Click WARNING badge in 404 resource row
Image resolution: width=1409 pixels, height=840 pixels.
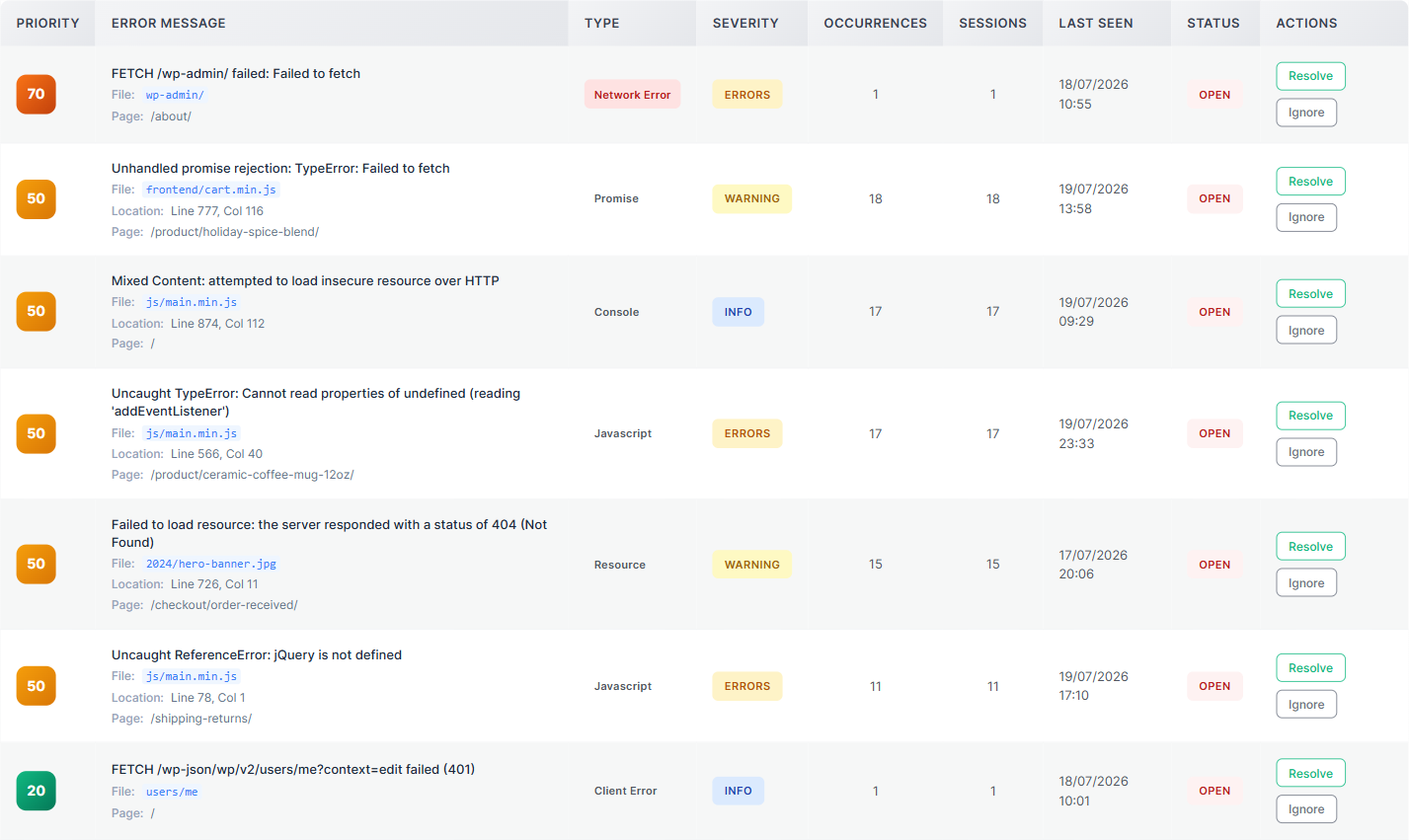pos(751,565)
